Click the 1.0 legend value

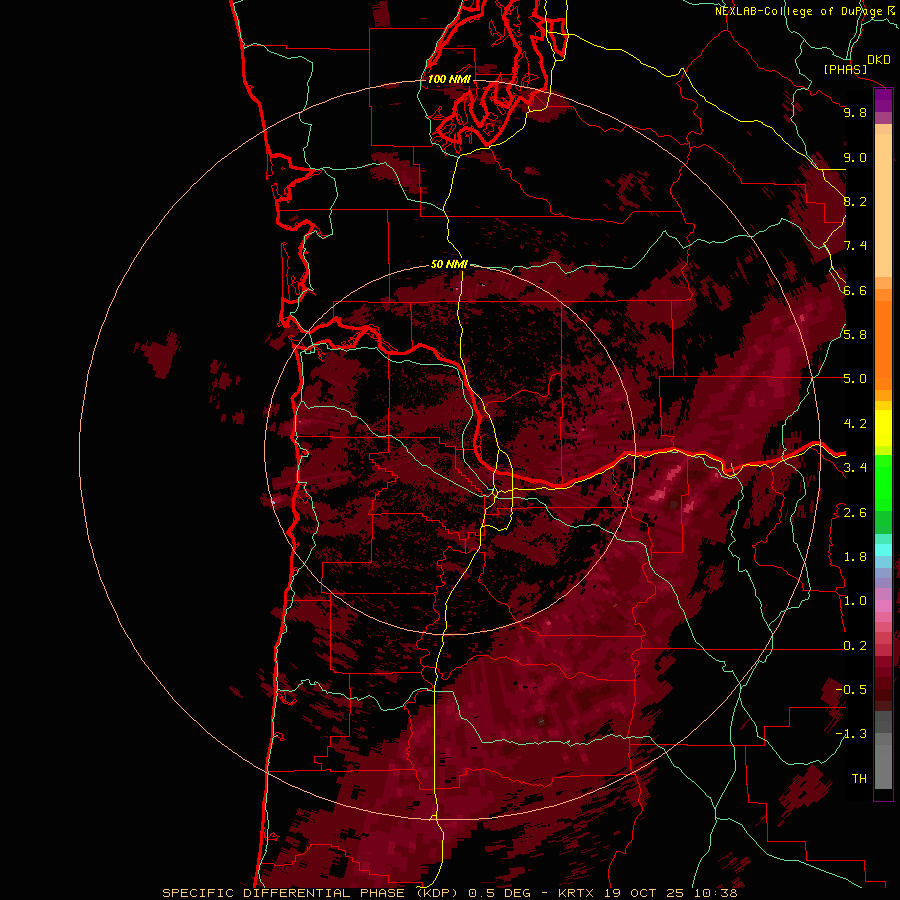click(x=855, y=601)
